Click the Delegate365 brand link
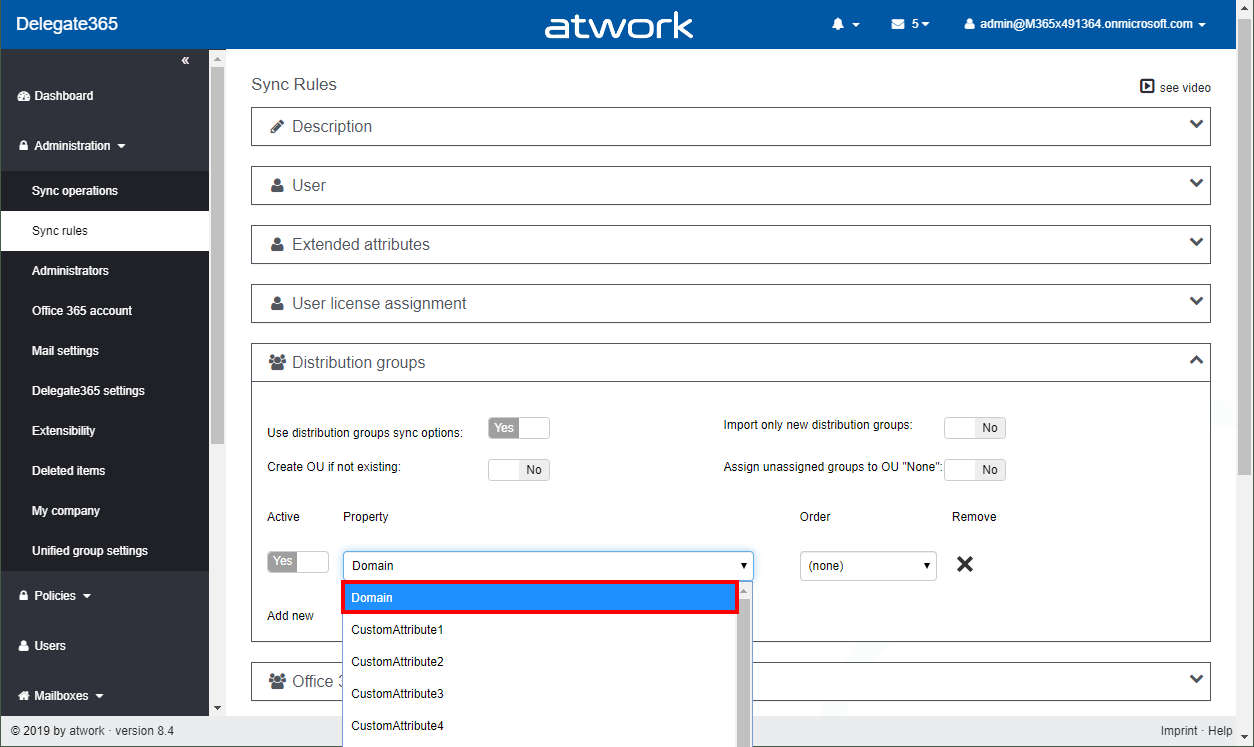The width and height of the screenshot is (1254, 747). pyautogui.click(x=67, y=24)
